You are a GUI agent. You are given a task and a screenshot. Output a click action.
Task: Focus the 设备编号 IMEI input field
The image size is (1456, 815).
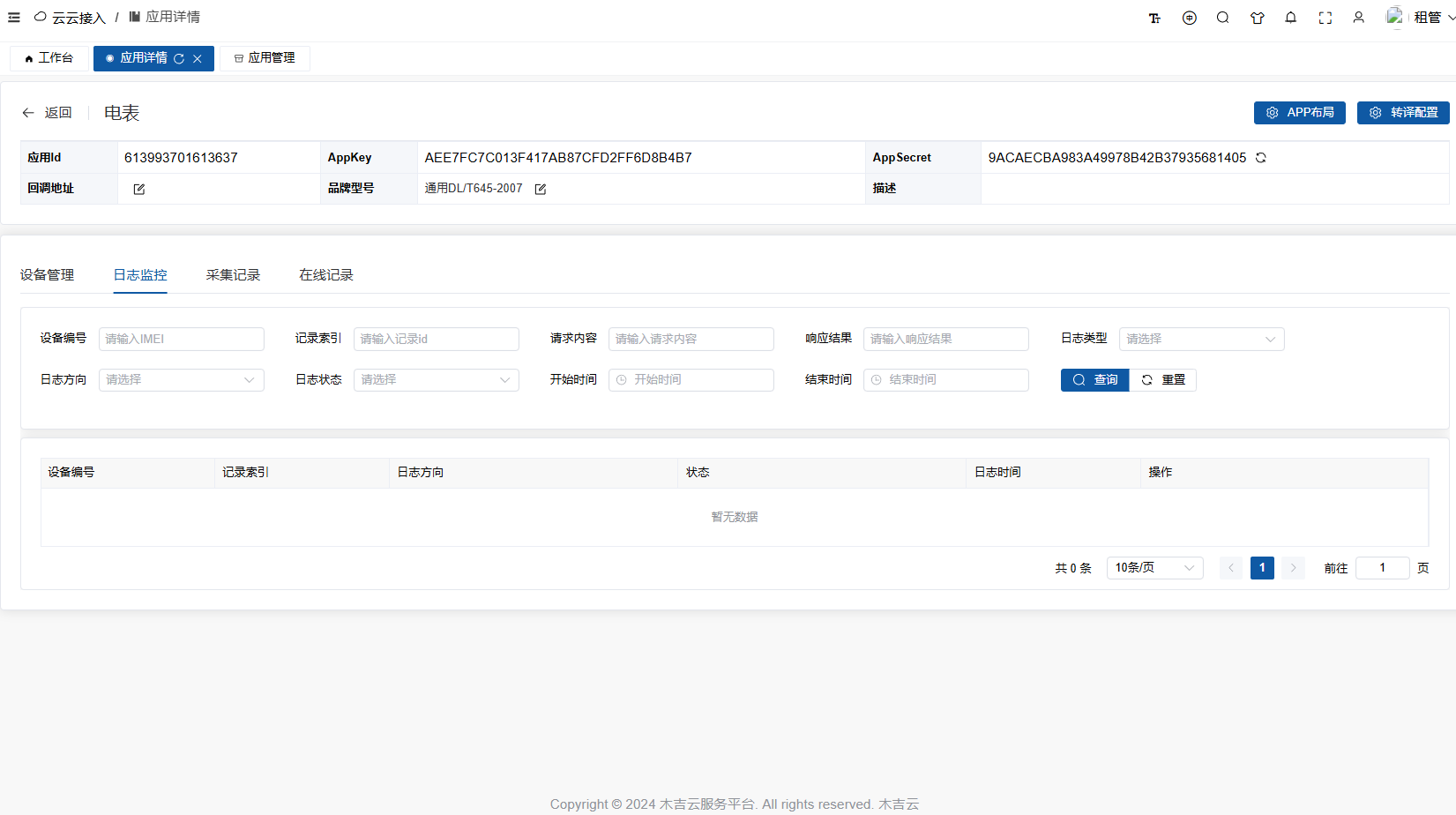(181, 340)
